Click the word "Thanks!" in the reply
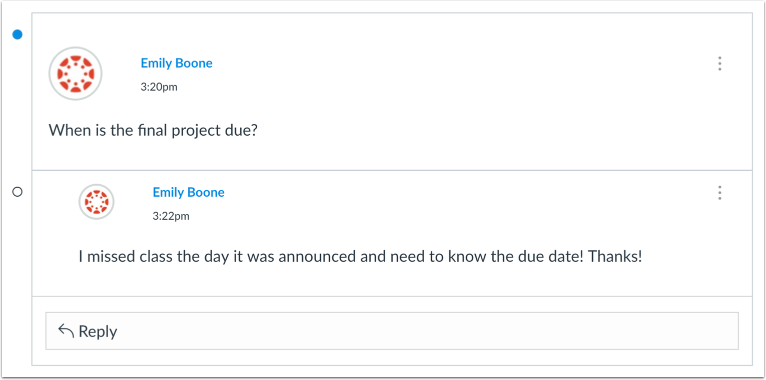This screenshot has width=766, height=380. tap(615, 256)
